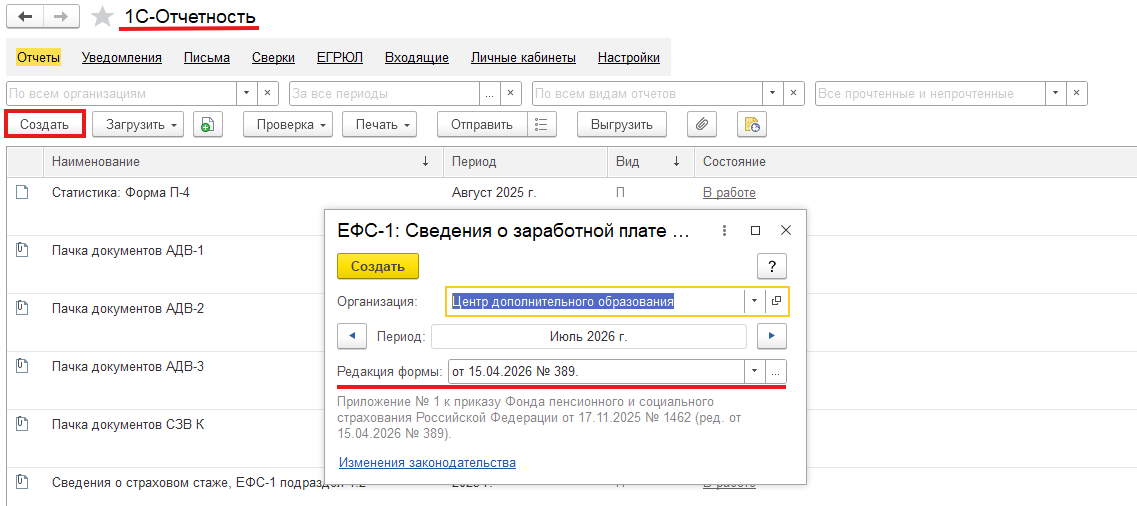Expand the read and unread filter dropdown
The image size is (1137, 506).
click(1055, 94)
